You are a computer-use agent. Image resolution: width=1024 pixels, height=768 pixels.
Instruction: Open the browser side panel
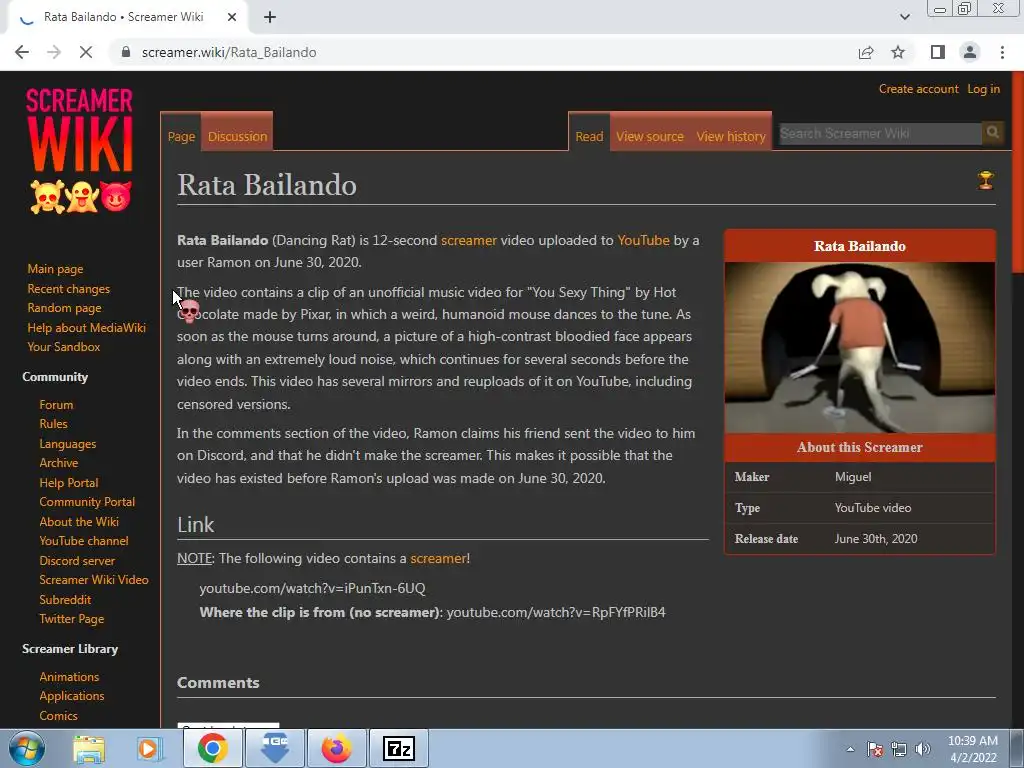pyautogui.click(x=938, y=52)
